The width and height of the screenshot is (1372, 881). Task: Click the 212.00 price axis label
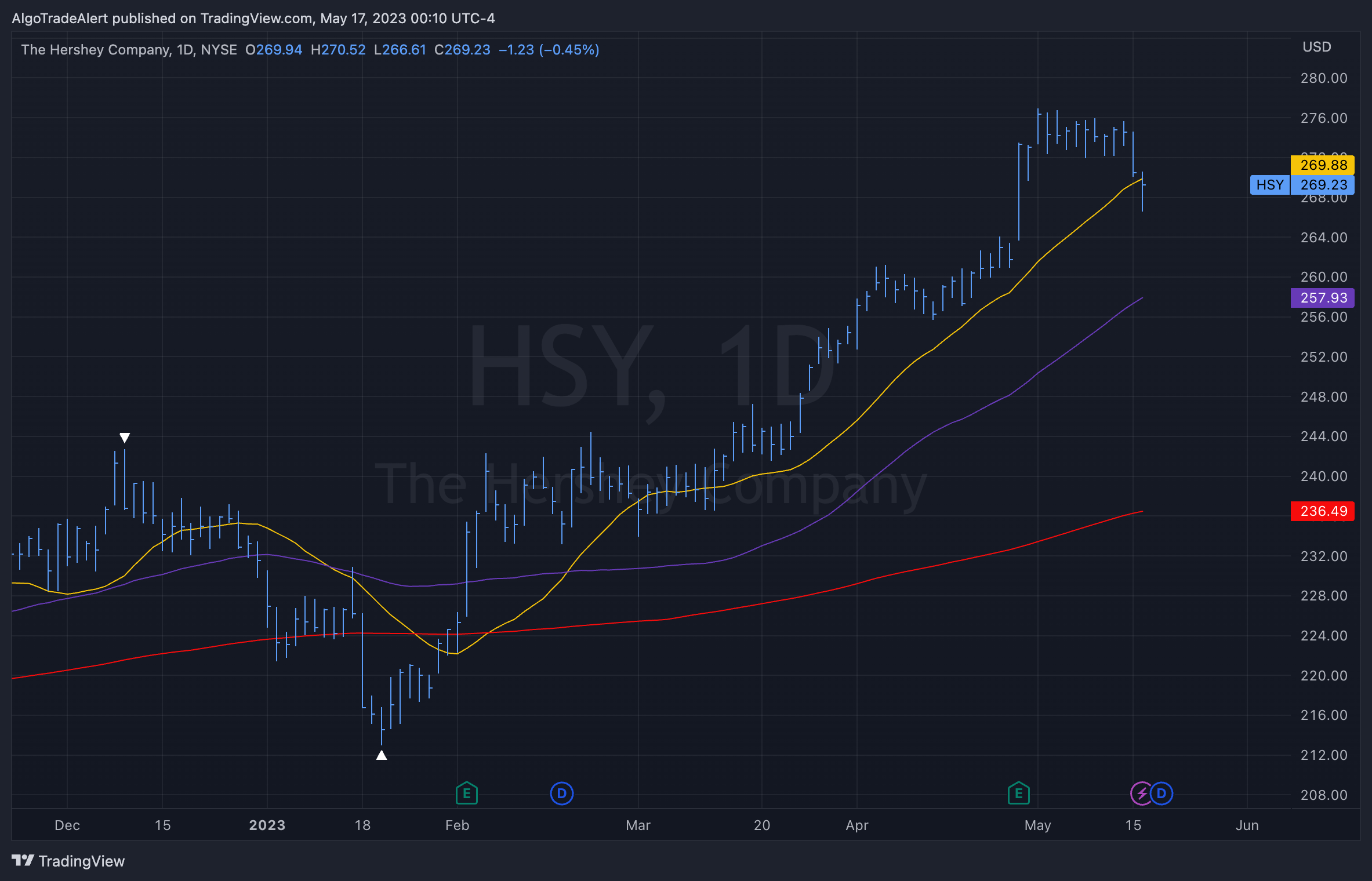[1324, 755]
